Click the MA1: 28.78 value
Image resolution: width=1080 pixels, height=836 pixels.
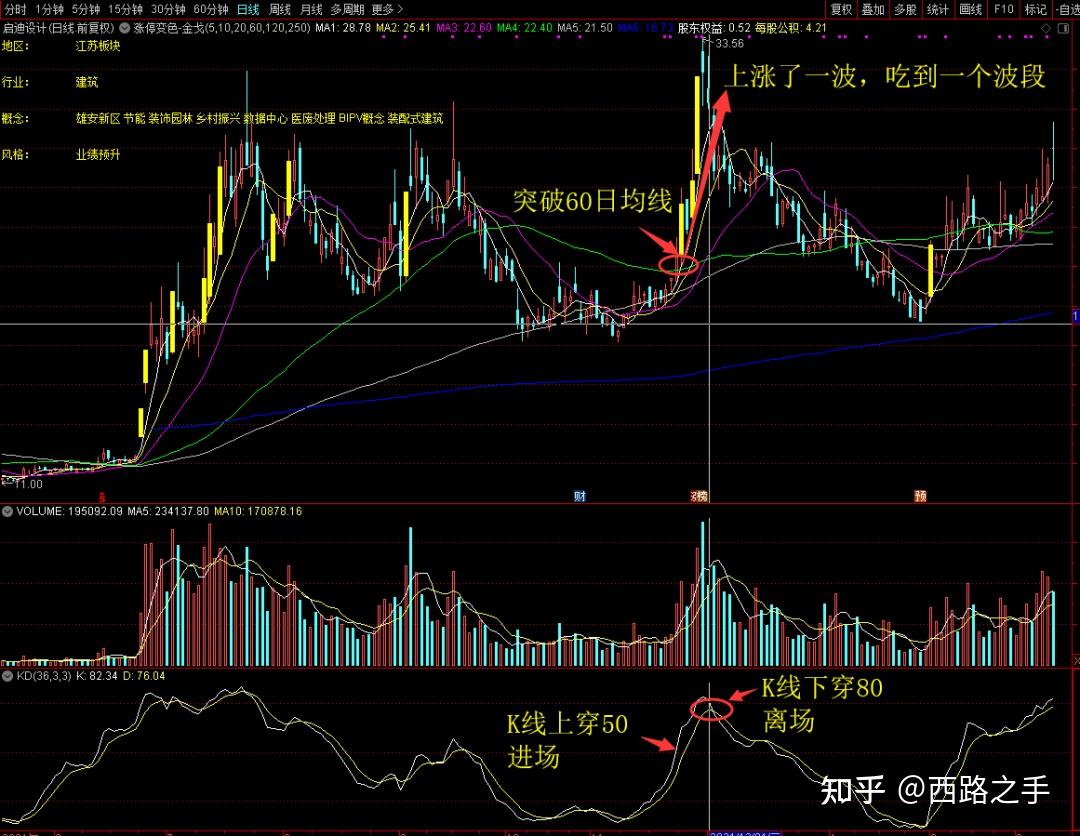[x=342, y=28]
